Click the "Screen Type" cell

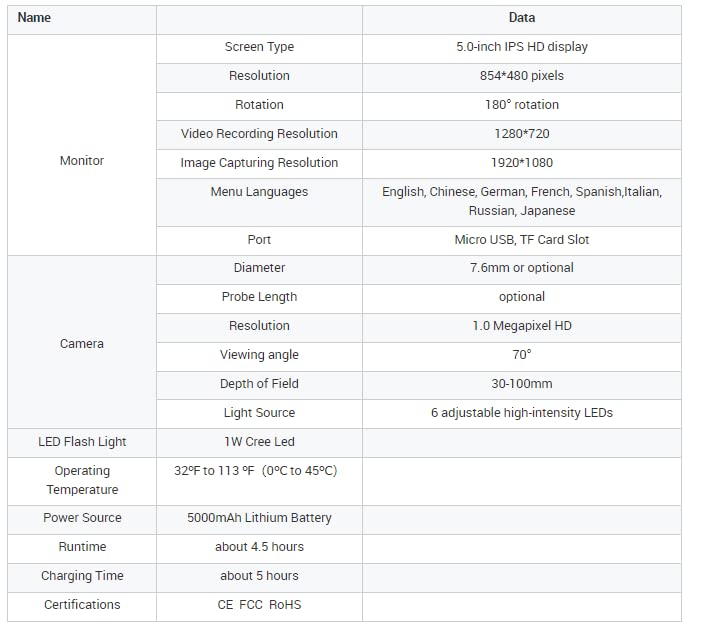pyautogui.click(x=259, y=47)
